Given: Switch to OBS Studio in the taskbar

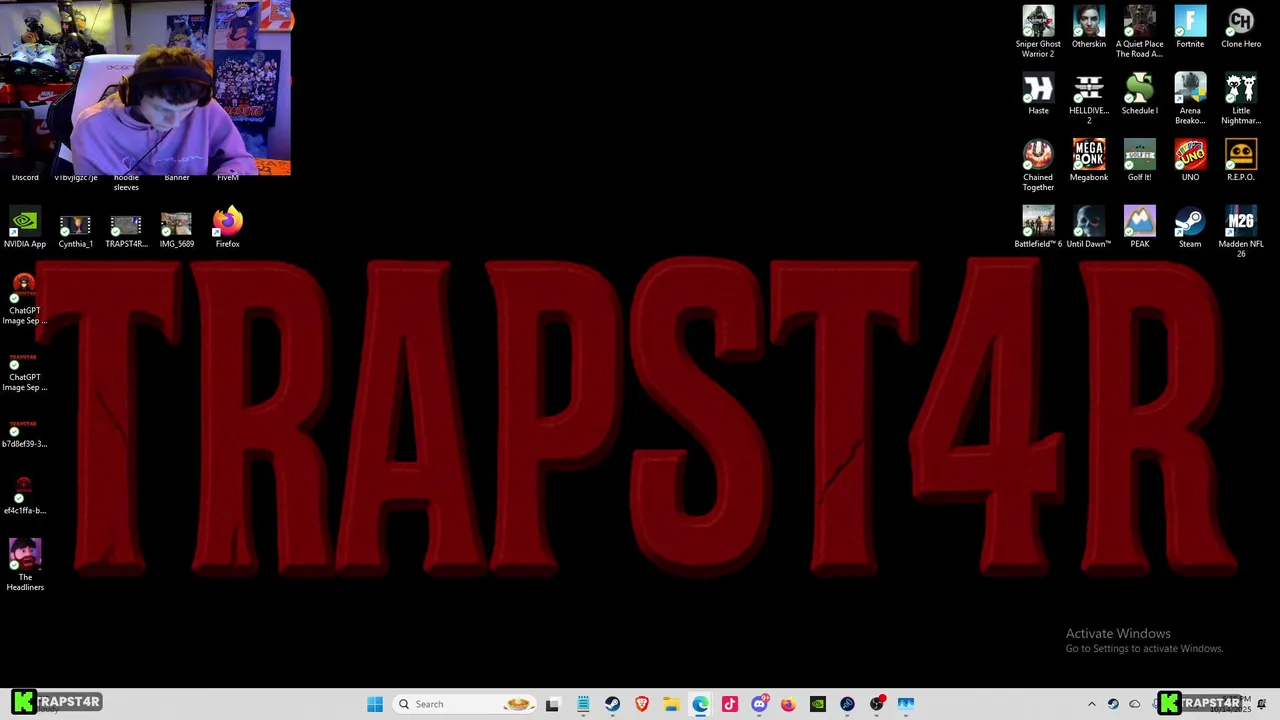Looking at the screenshot, I should tap(877, 704).
